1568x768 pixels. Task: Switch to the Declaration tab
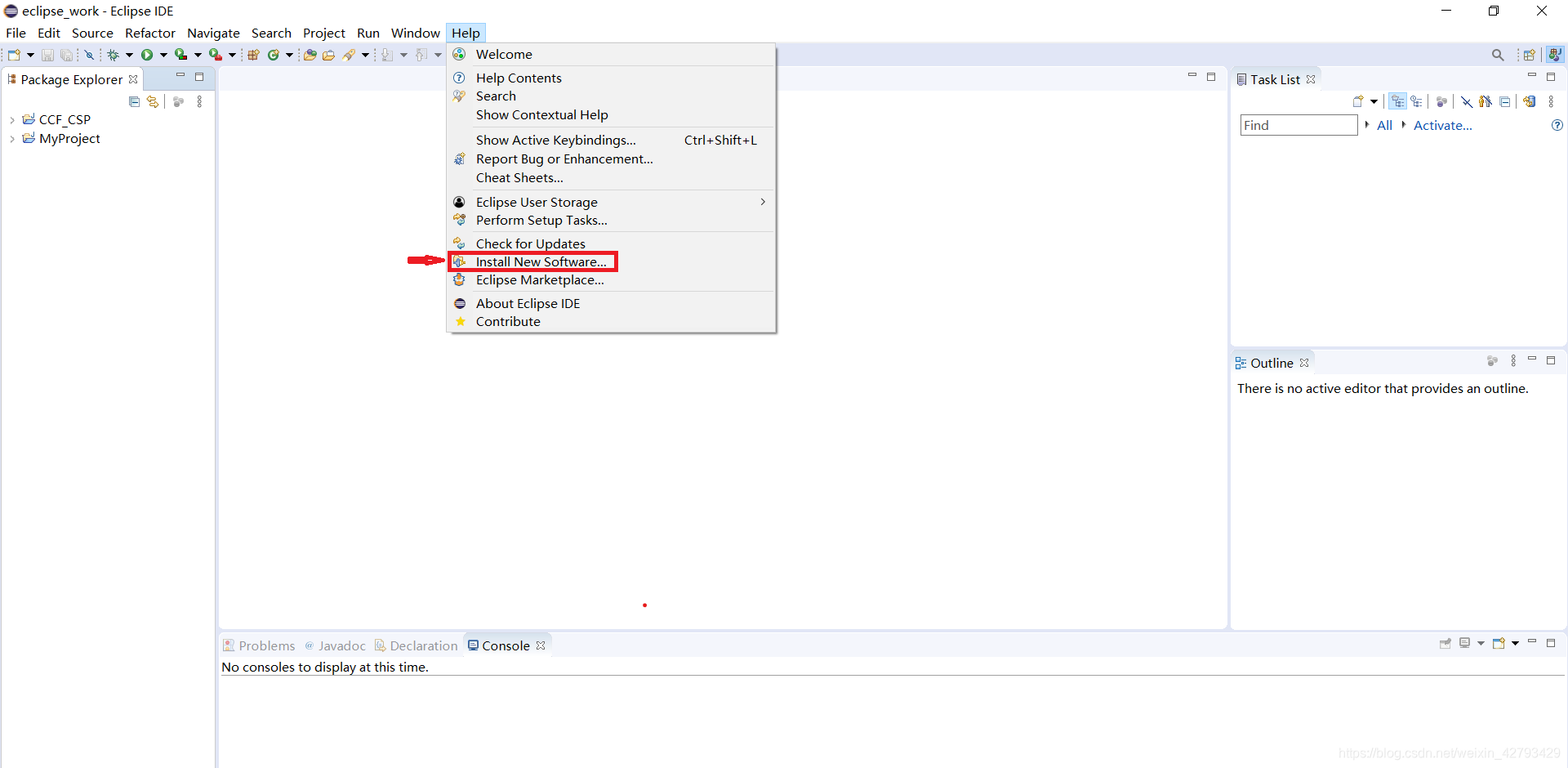tap(416, 645)
